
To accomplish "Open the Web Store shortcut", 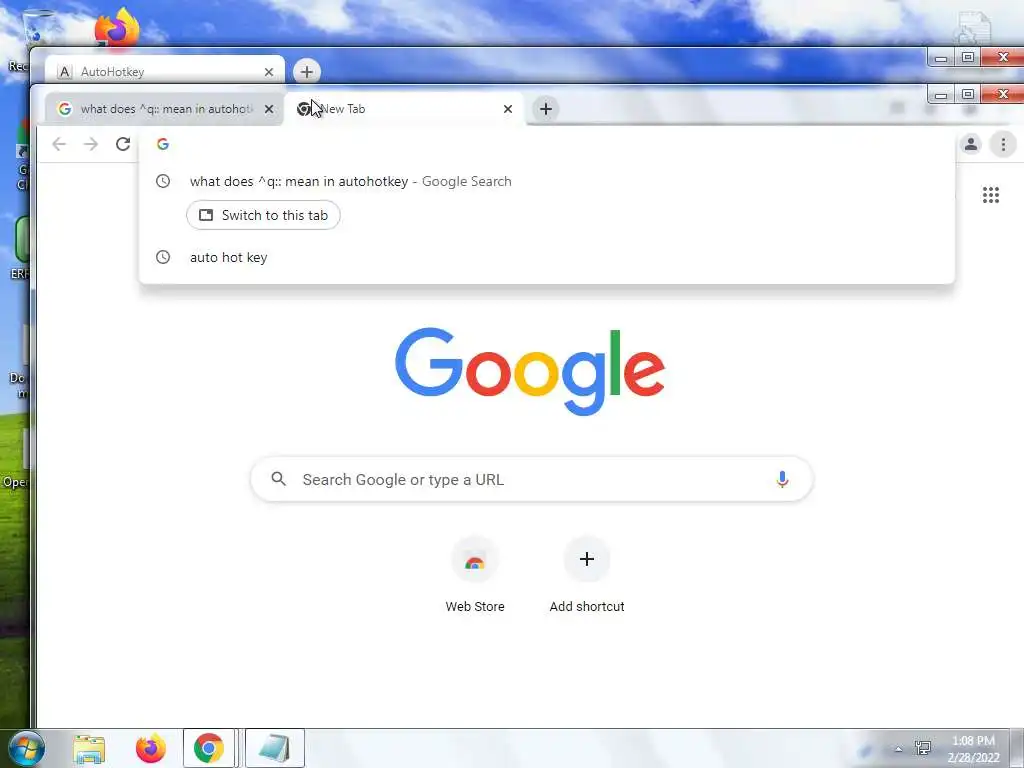I will click(x=475, y=560).
